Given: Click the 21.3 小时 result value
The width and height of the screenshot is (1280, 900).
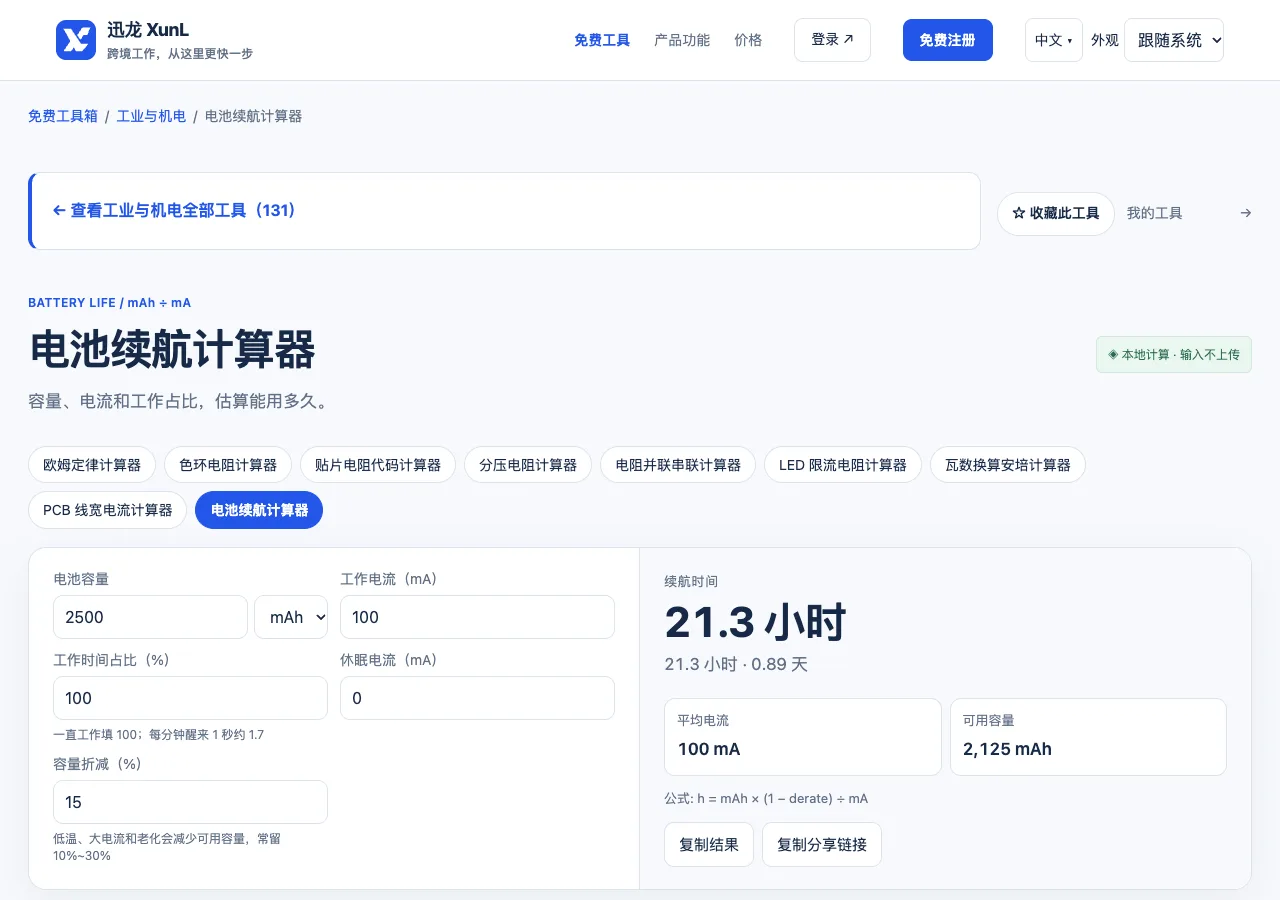Looking at the screenshot, I should [x=755, y=622].
